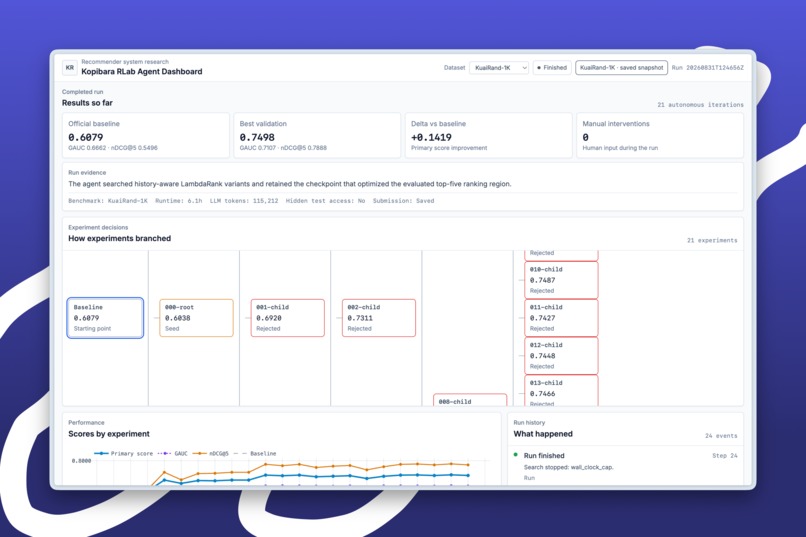
Task: Click the Benchmark: KuaiRand-1K entry
Action: pos(108,201)
